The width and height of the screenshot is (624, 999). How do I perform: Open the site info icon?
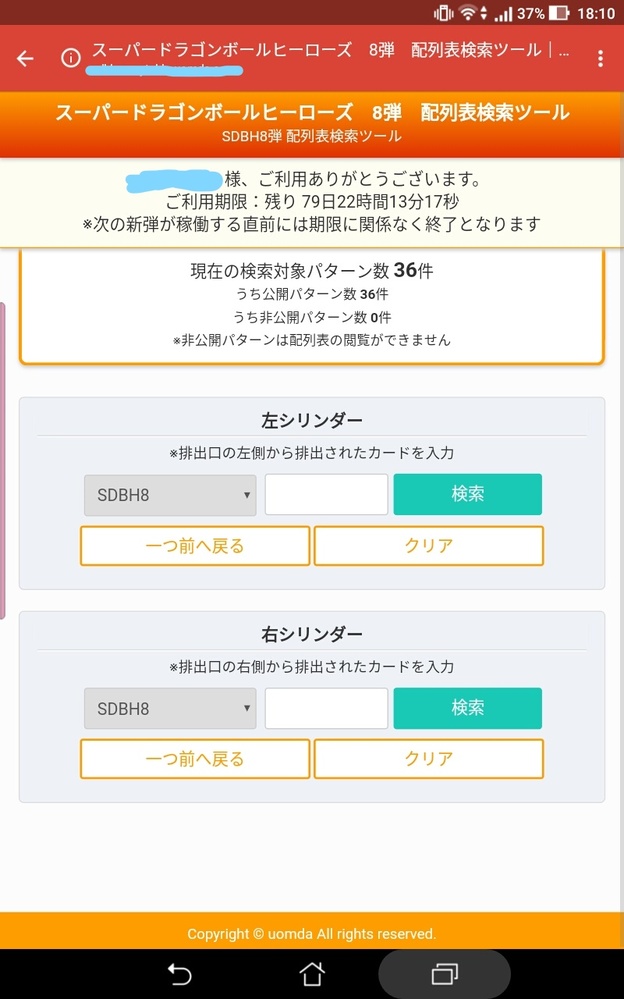click(x=71, y=58)
